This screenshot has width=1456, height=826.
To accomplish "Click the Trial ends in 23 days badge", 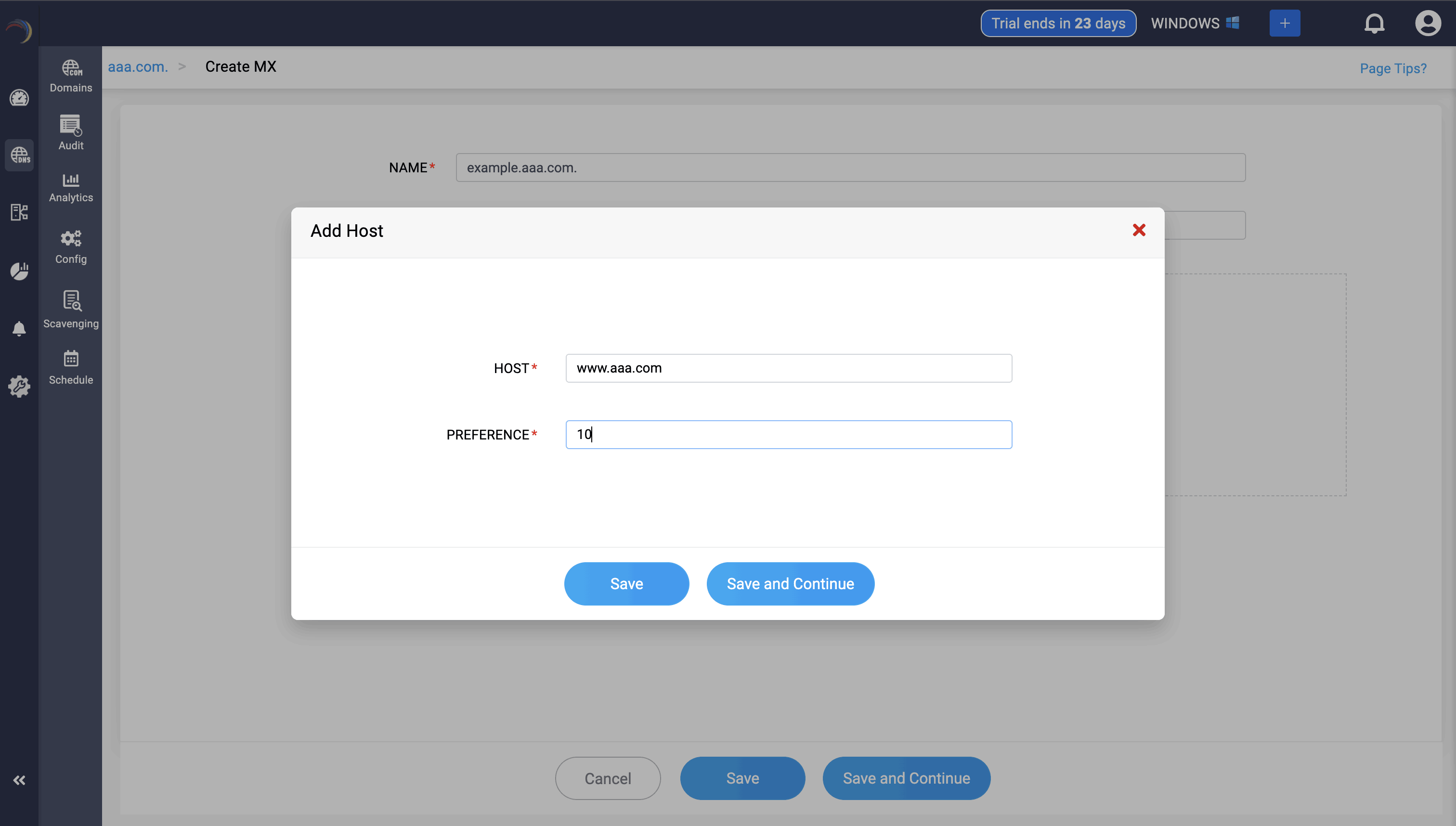I will pos(1058,23).
